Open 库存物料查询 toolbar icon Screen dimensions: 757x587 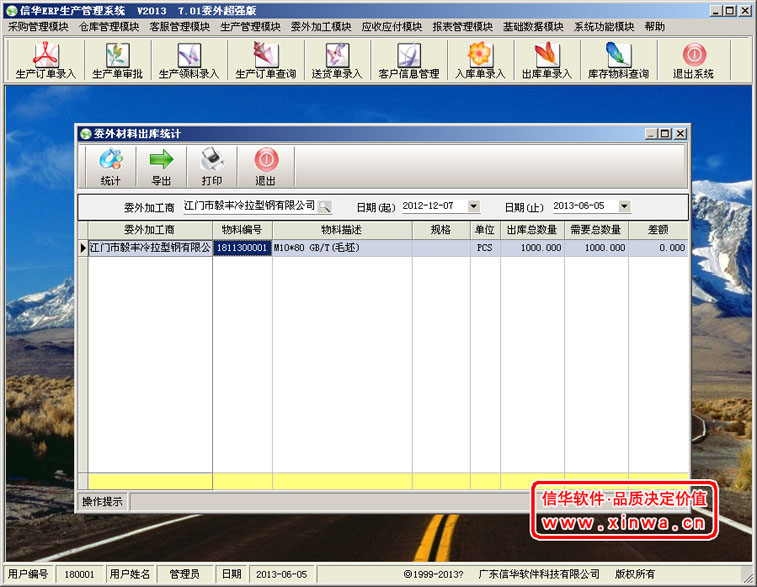[x=618, y=60]
